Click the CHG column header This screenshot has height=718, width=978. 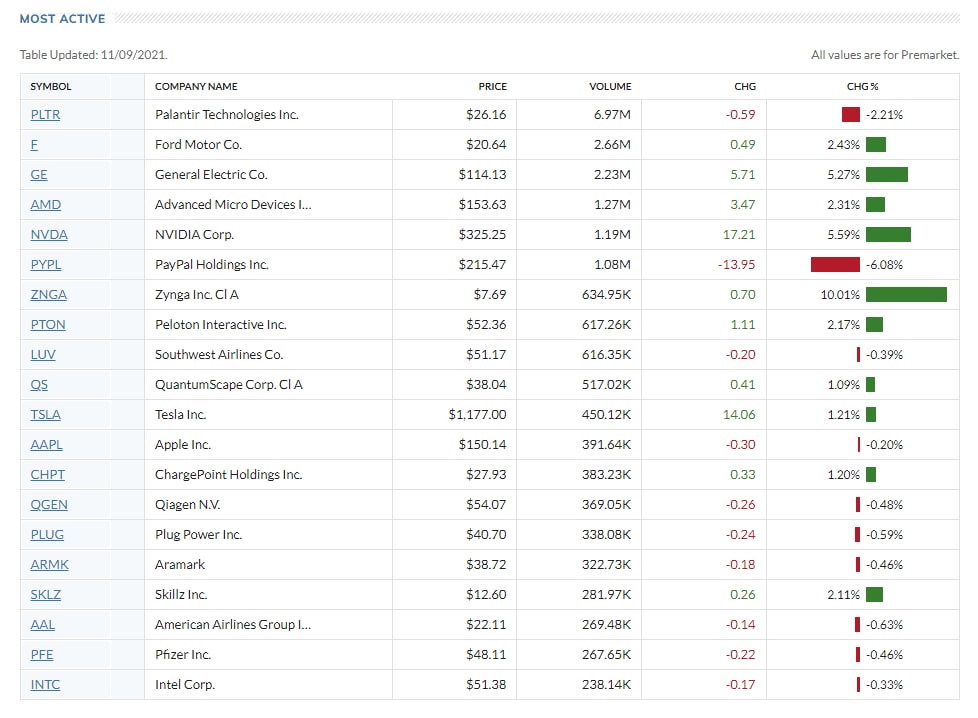pos(745,86)
